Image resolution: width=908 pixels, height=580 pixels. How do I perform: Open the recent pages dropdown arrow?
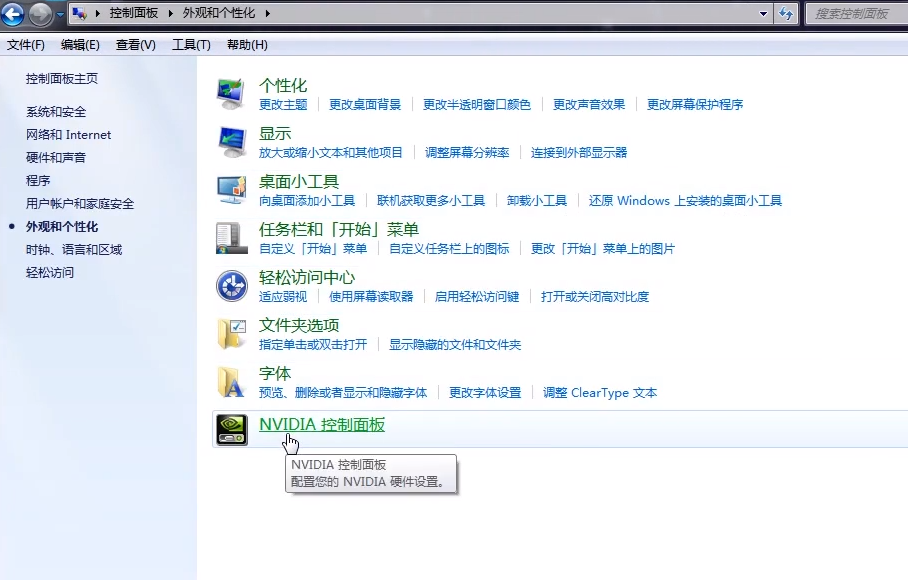coord(60,14)
